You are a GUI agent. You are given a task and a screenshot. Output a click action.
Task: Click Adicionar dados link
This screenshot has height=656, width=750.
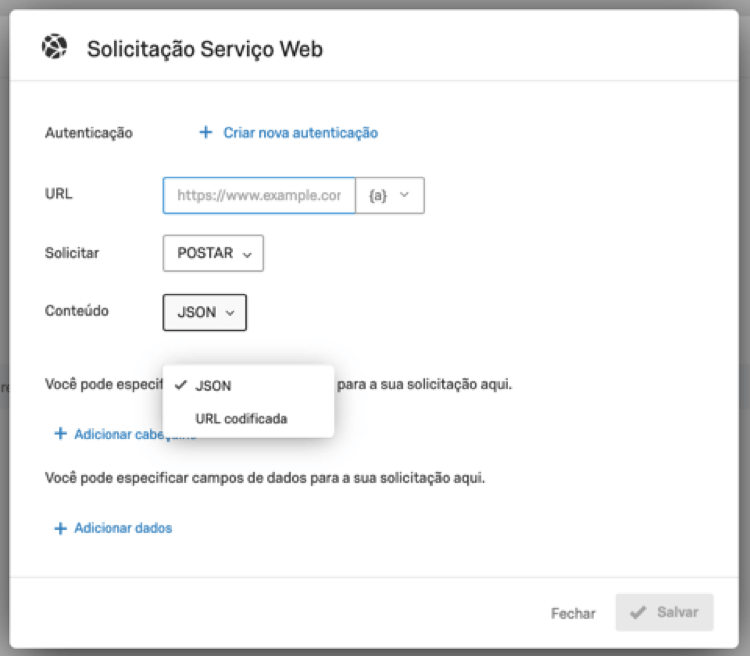pyautogui.click(x=123, y=528)
